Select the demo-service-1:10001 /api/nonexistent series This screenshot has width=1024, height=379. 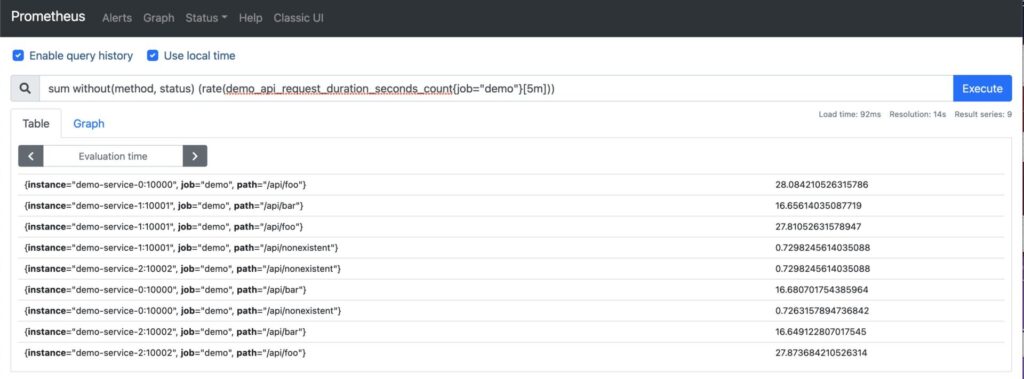click(x=182, y=248)
